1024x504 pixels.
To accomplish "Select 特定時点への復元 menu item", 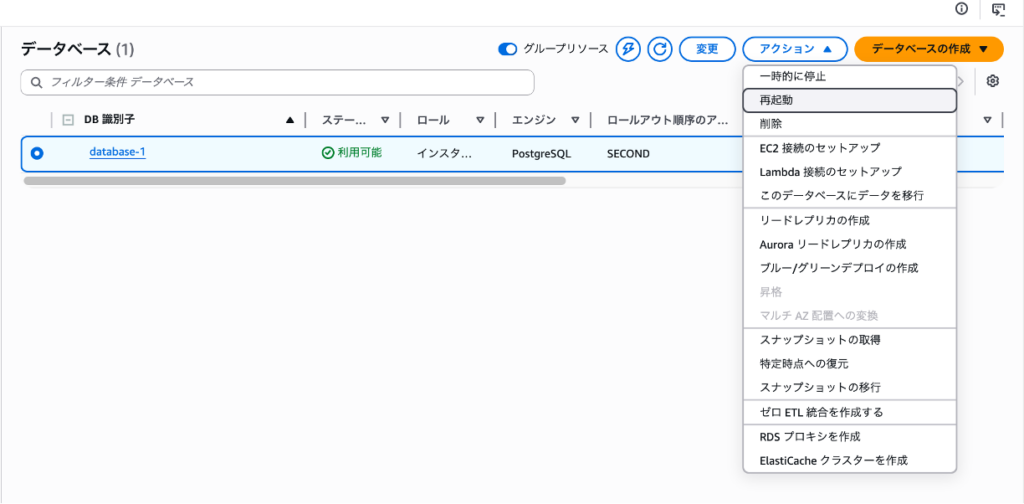I will tap(850, 364).
